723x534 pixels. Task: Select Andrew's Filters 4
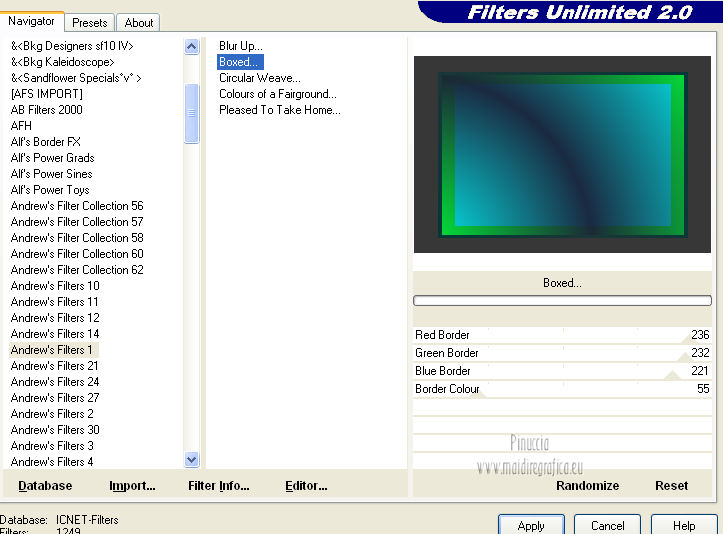(52, 462)
